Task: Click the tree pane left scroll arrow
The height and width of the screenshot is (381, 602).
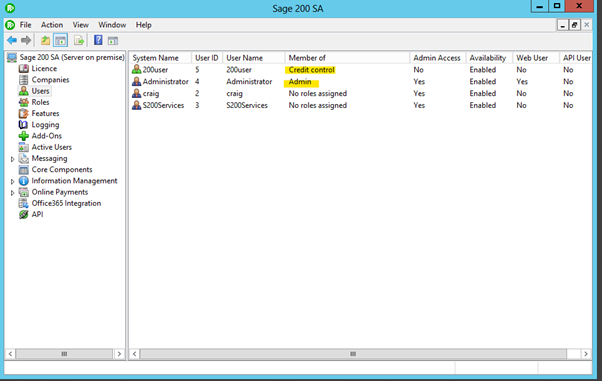Action: (x=10, y=354)
